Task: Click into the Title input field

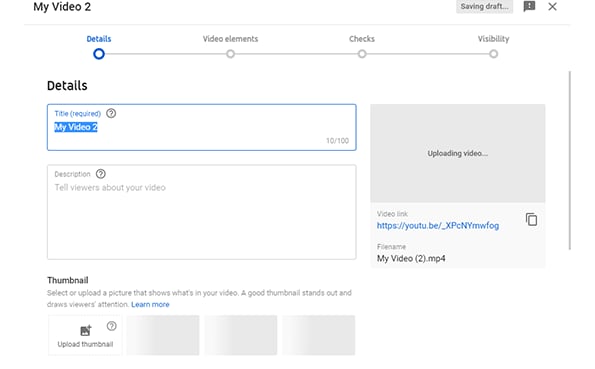Action: click(x=201, y=127)
